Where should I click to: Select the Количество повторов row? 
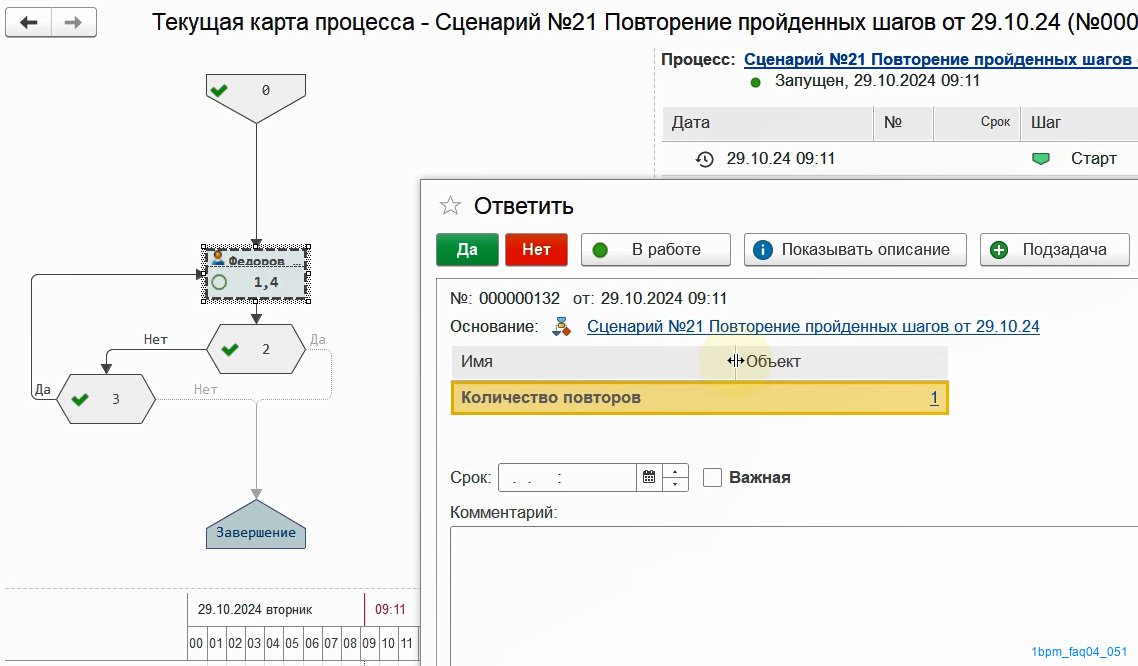[x=700, y=398]
